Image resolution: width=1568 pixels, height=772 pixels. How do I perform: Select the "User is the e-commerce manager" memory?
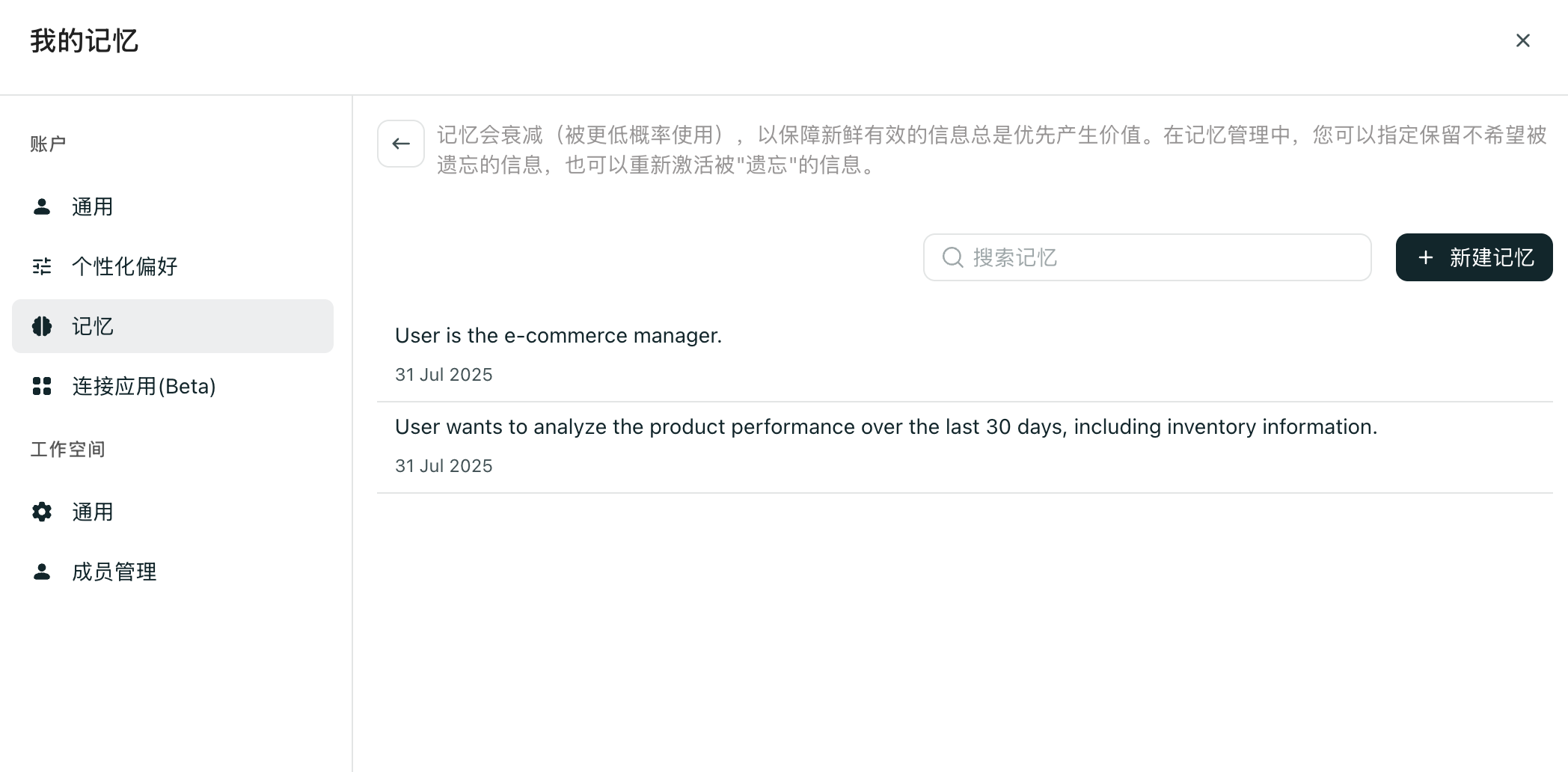[558, 336]
